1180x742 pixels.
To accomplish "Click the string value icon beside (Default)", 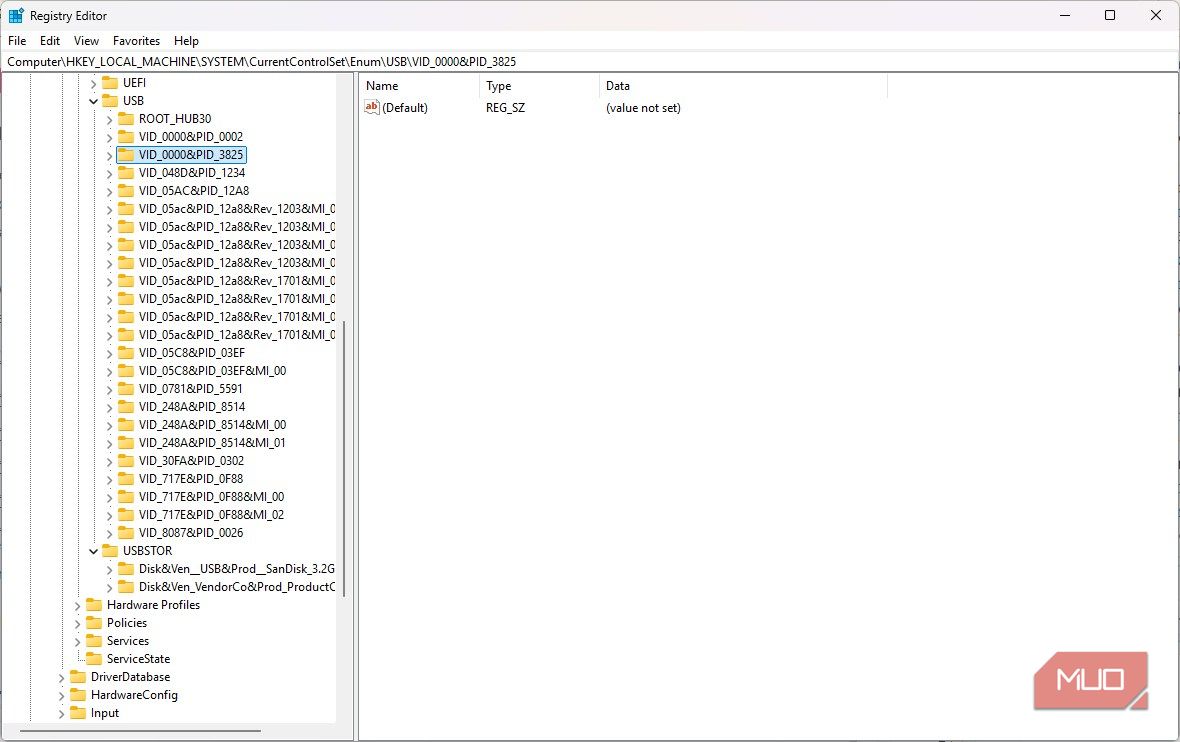I will 372,108.
